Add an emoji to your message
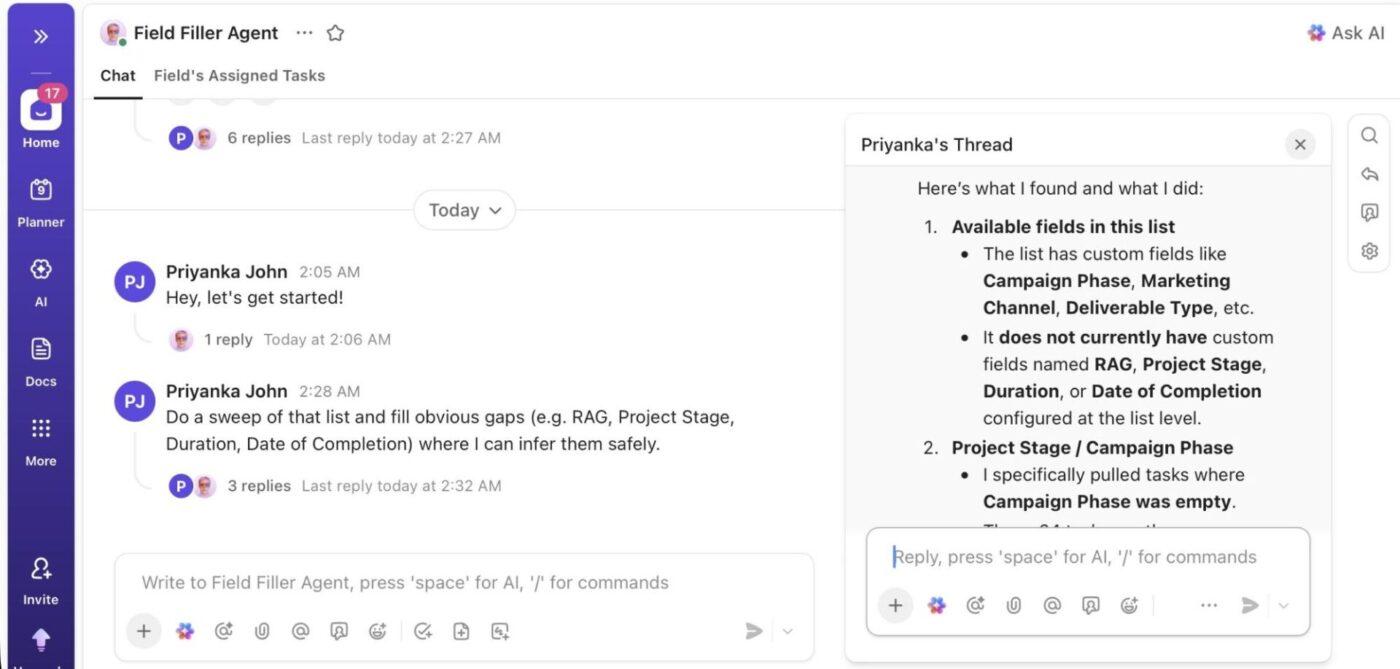Screen dimensions: 1400x669 [377, 631]
